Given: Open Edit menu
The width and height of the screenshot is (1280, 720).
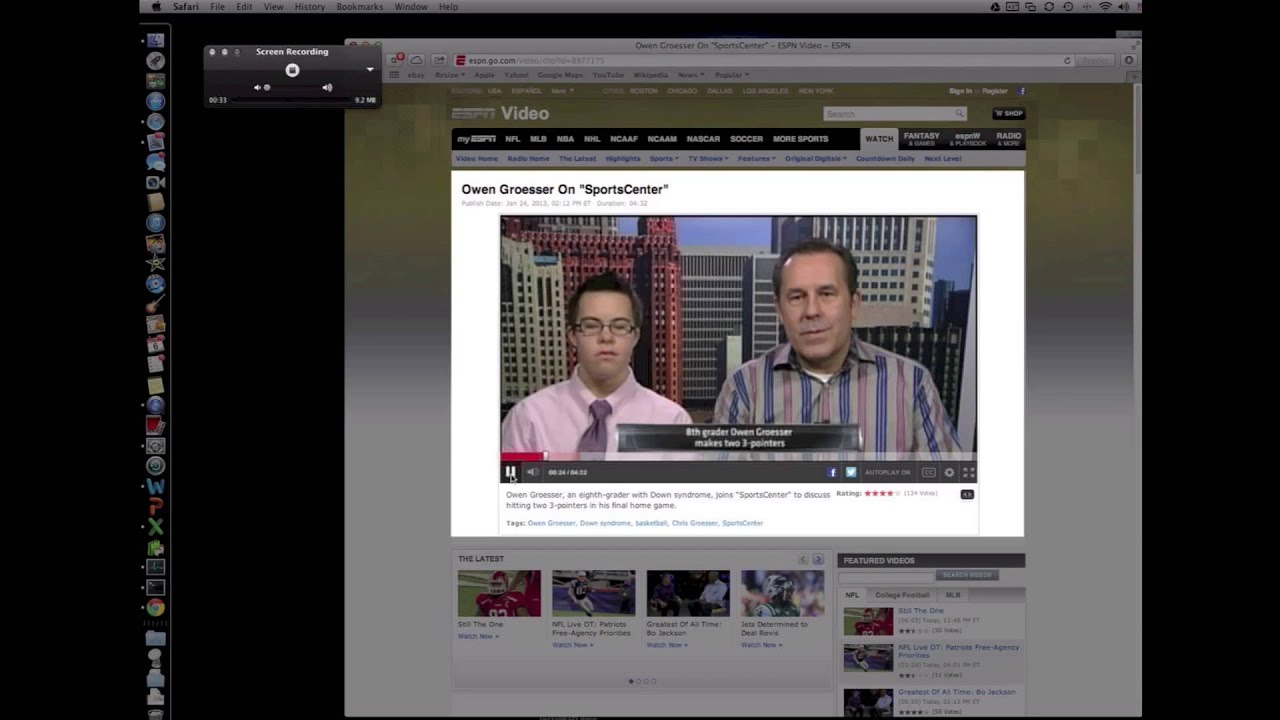Looking at the screenshot, I should coord(244,7).
